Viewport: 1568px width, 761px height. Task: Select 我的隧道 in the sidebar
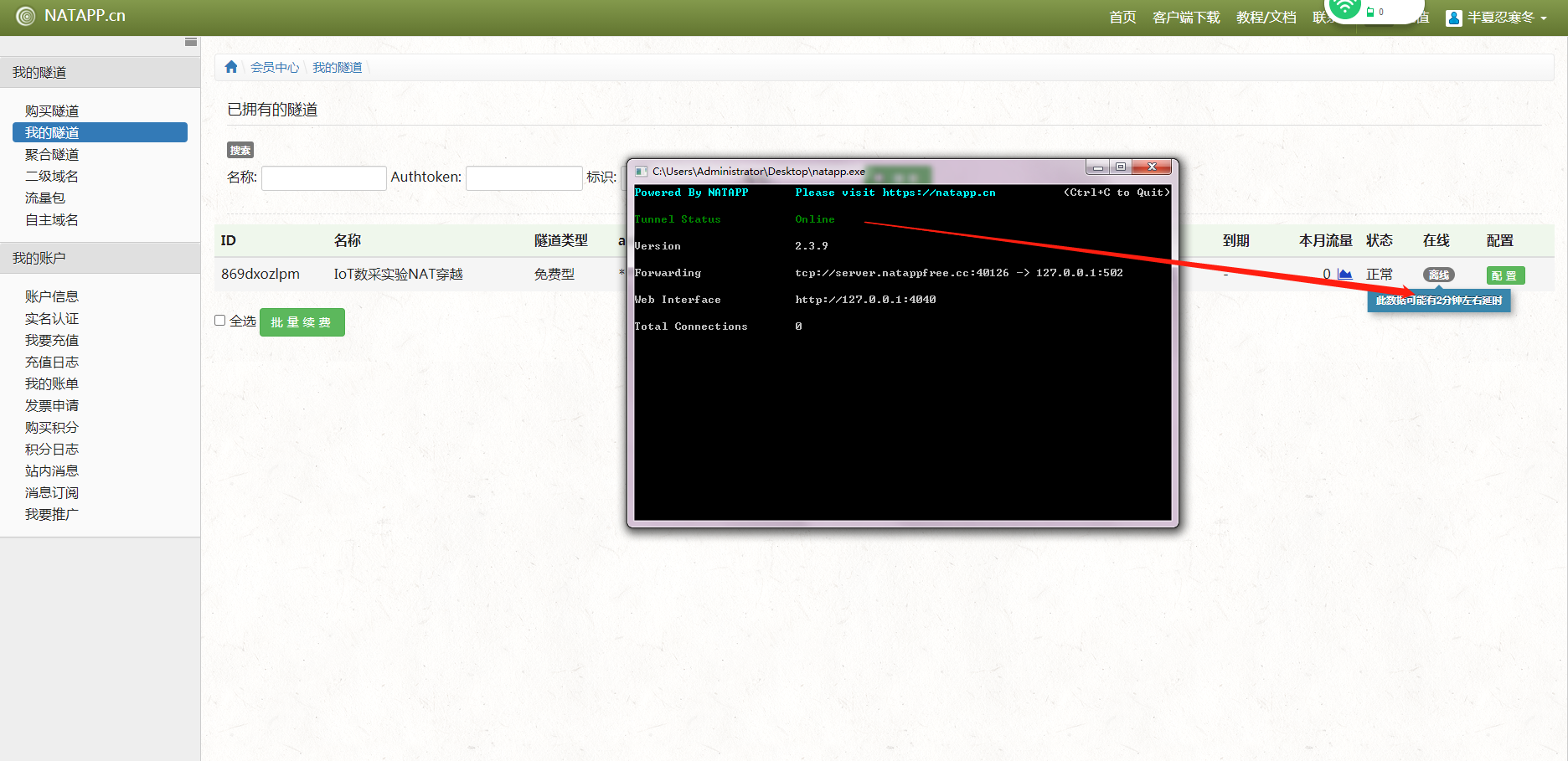(x=100, y=133)
